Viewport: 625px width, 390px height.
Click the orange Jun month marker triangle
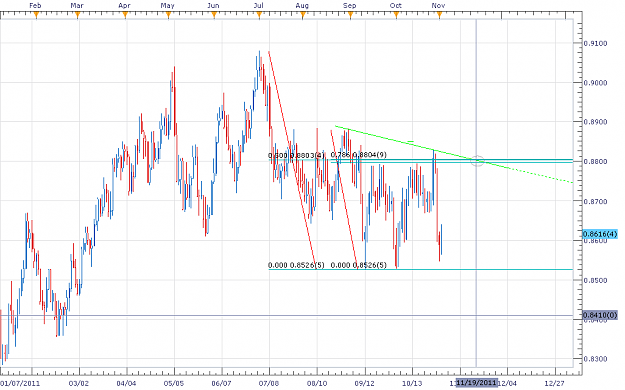214,15
